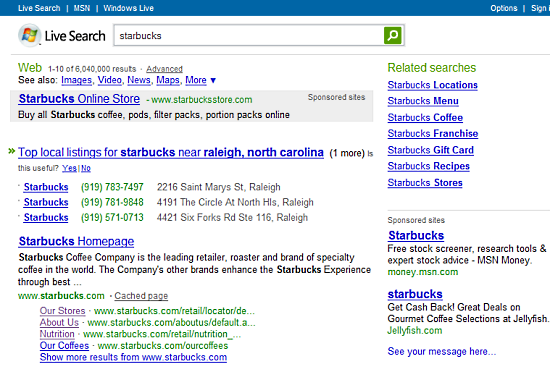This screenshot has height=372, width=550.
Task: Click phone number (919) 783-7497
Action: (x=112, y=187)
